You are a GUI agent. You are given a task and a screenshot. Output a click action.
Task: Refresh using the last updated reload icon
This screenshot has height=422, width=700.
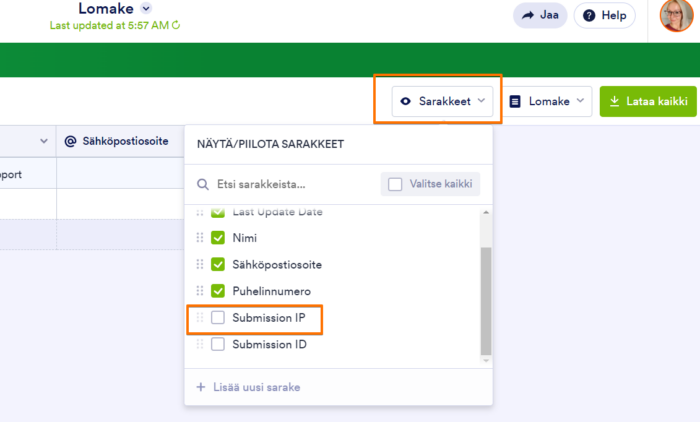(x=176, y=25)
